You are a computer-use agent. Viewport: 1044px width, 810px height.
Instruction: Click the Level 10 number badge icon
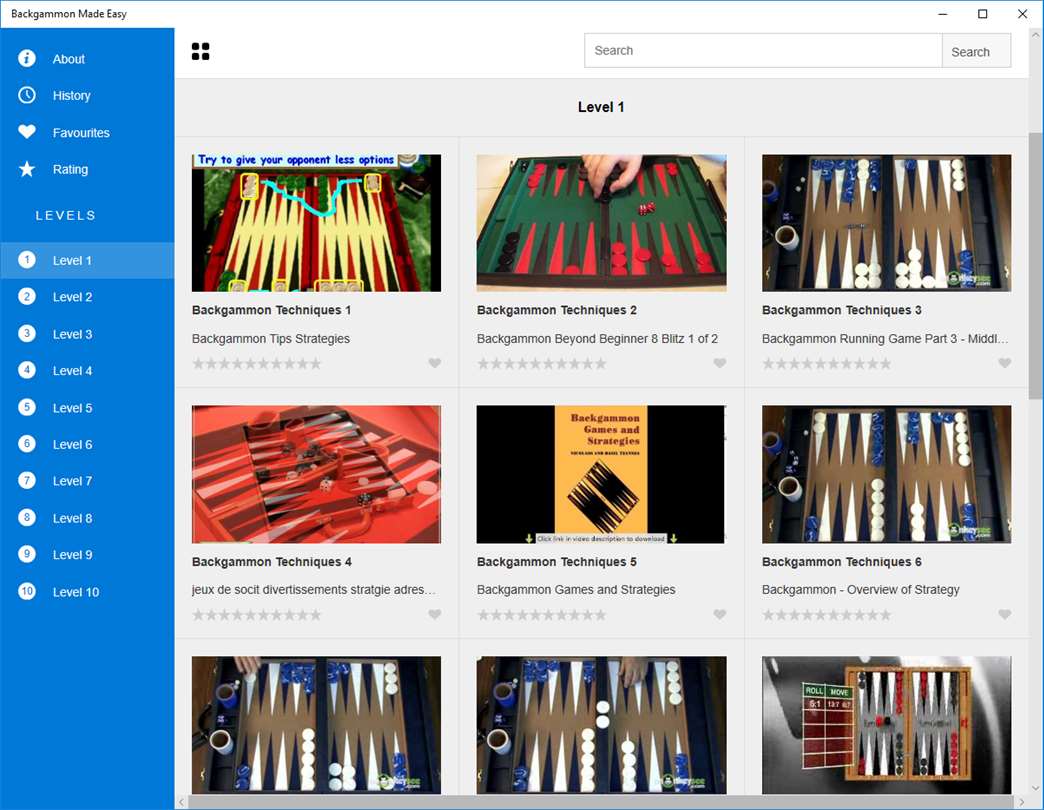(x=27, y=591)
